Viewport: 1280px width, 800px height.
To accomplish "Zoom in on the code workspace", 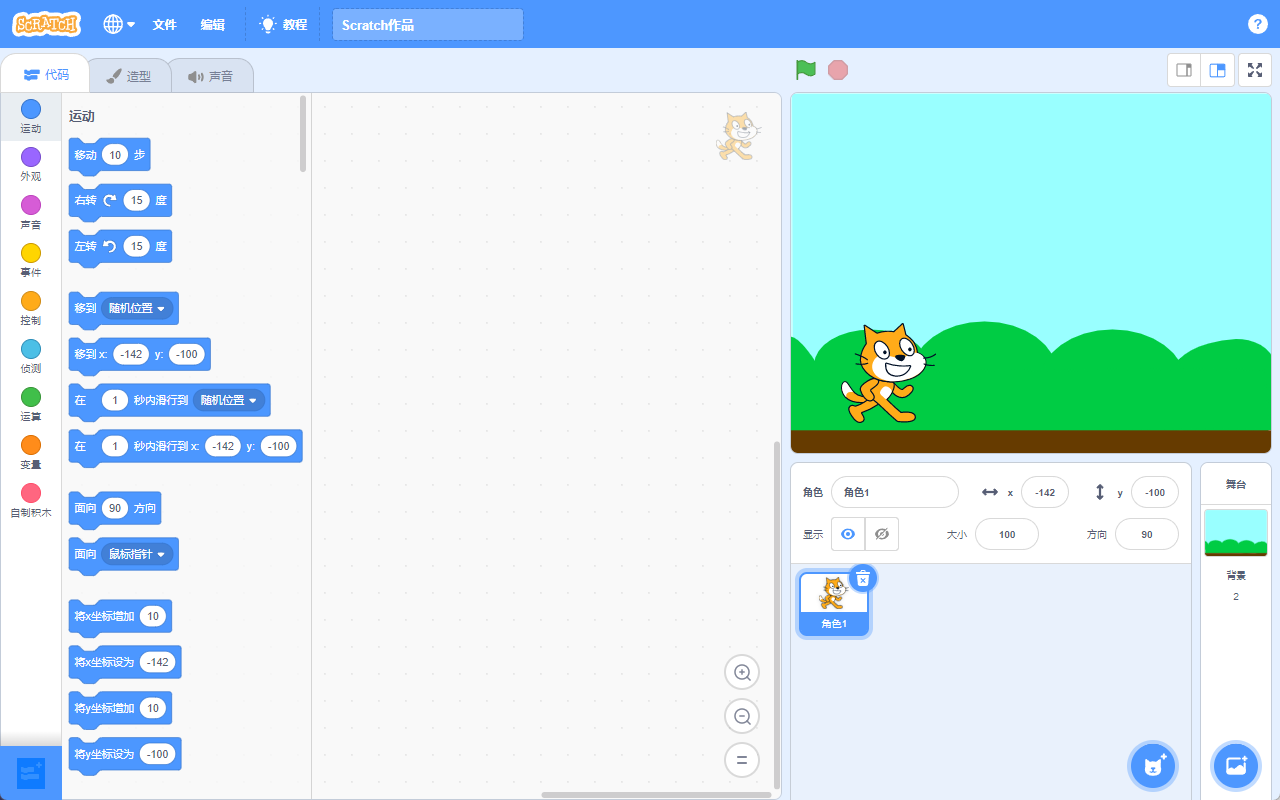I will tap(742, 673).
